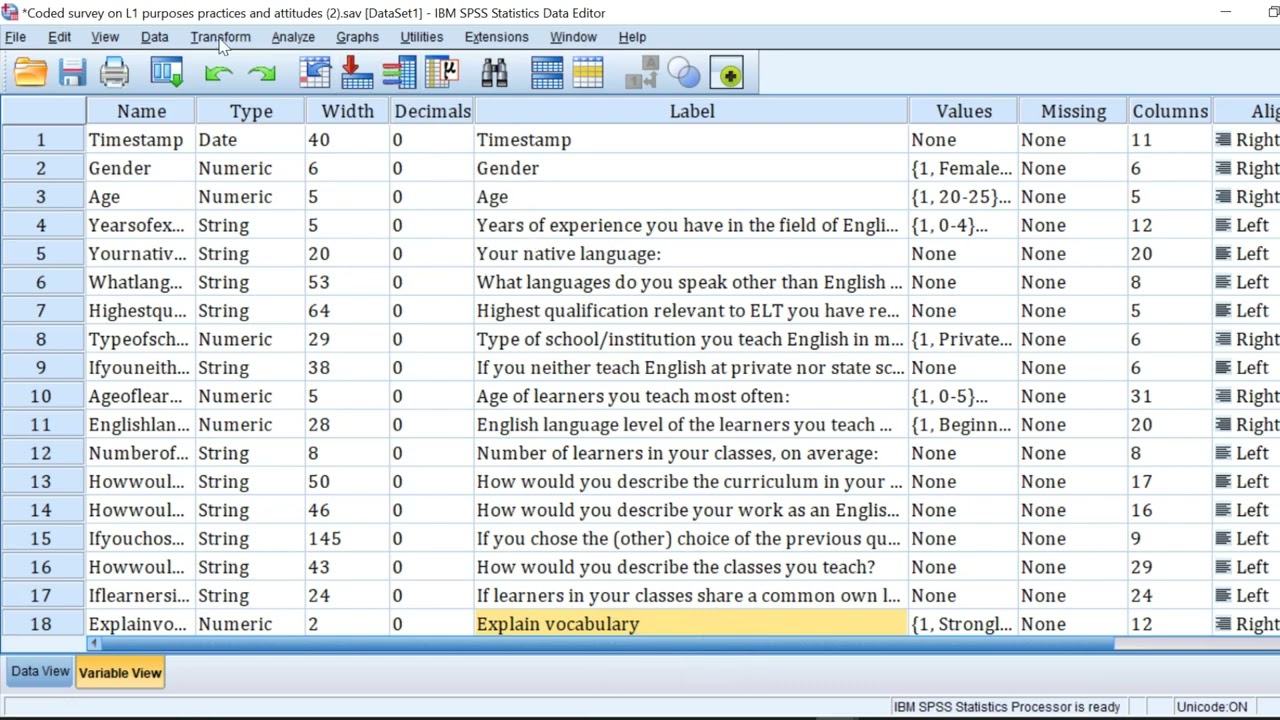
Task: Select row number 1 header
Action: (42, 140)
